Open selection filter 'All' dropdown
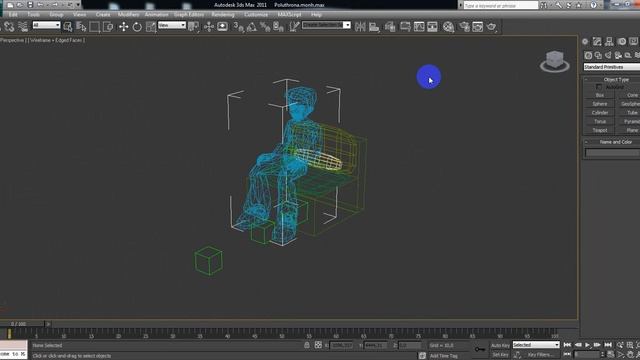This screenshot has height=360, width=640. coord(47,25)
